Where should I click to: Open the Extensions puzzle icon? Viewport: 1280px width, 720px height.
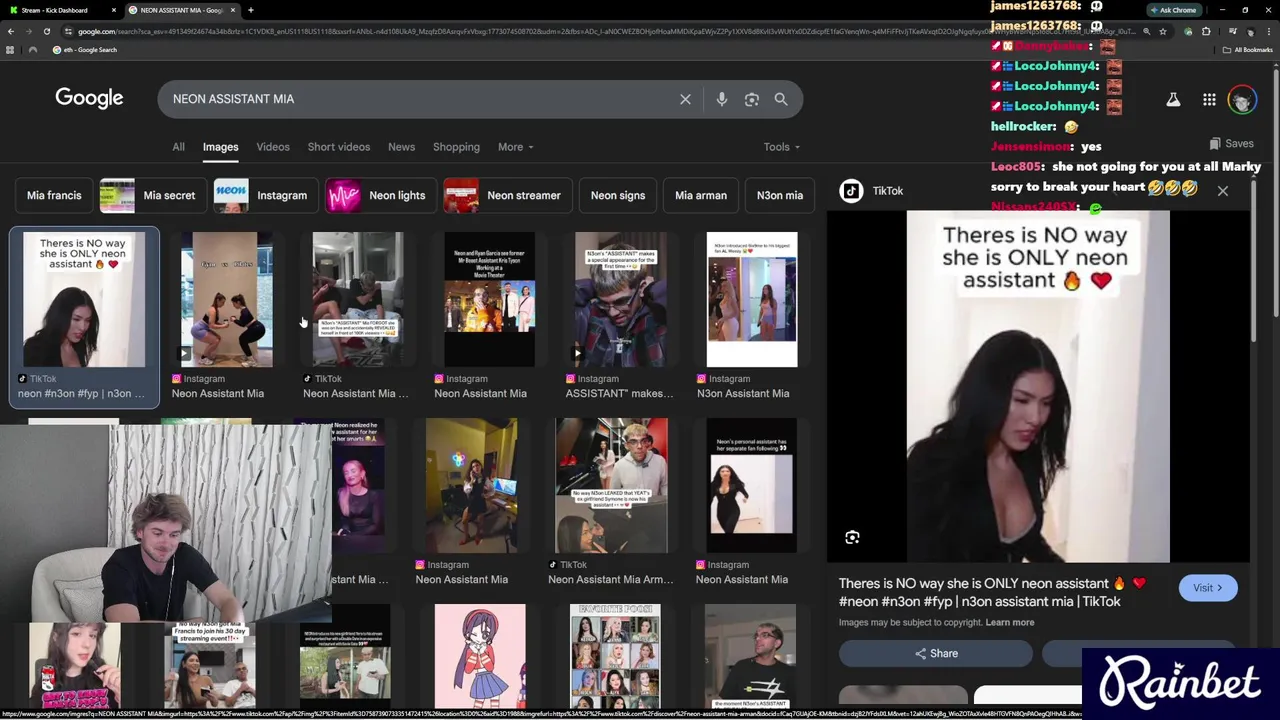(x=1206, y=31)
